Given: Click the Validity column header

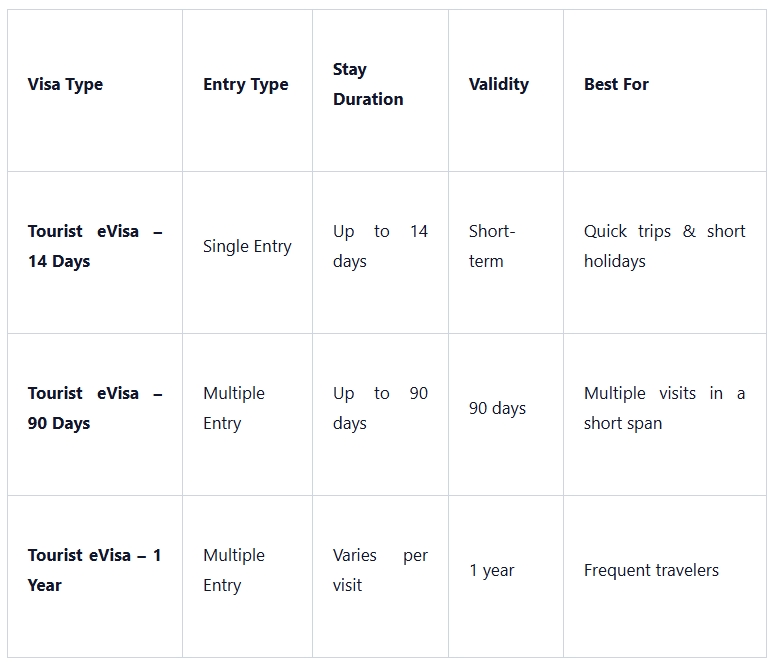Looking at the screenshot, I should pyautogui.click(x=498, y=84).
